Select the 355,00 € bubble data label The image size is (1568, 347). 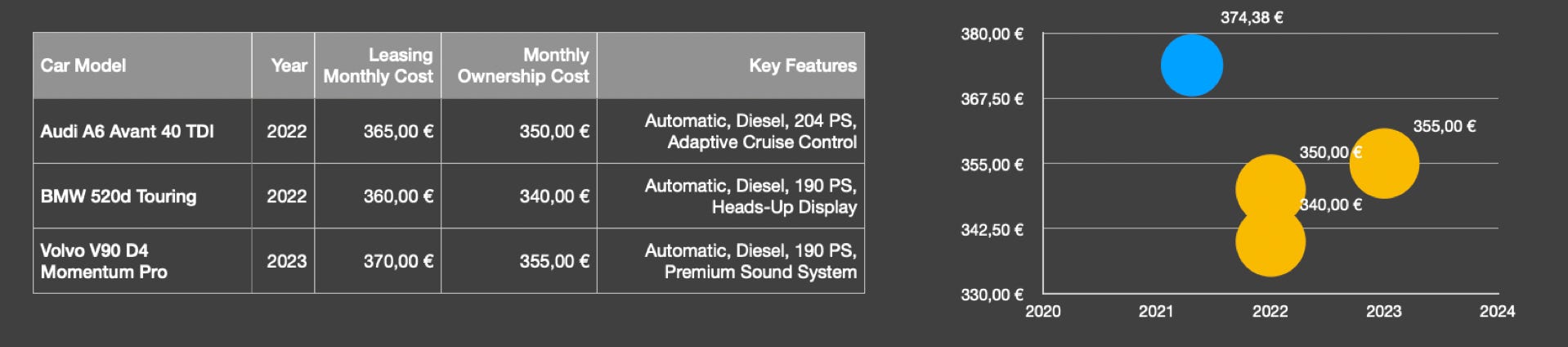1445,126
